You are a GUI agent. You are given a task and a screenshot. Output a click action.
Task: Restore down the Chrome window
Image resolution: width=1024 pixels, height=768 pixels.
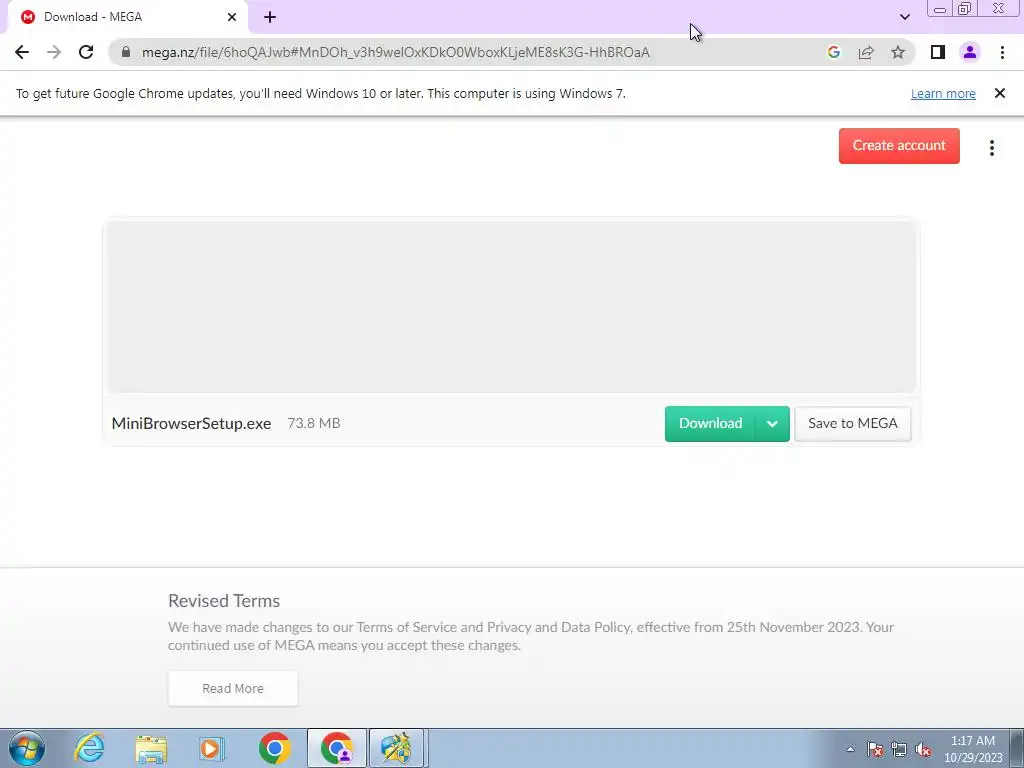coord(965,9)
